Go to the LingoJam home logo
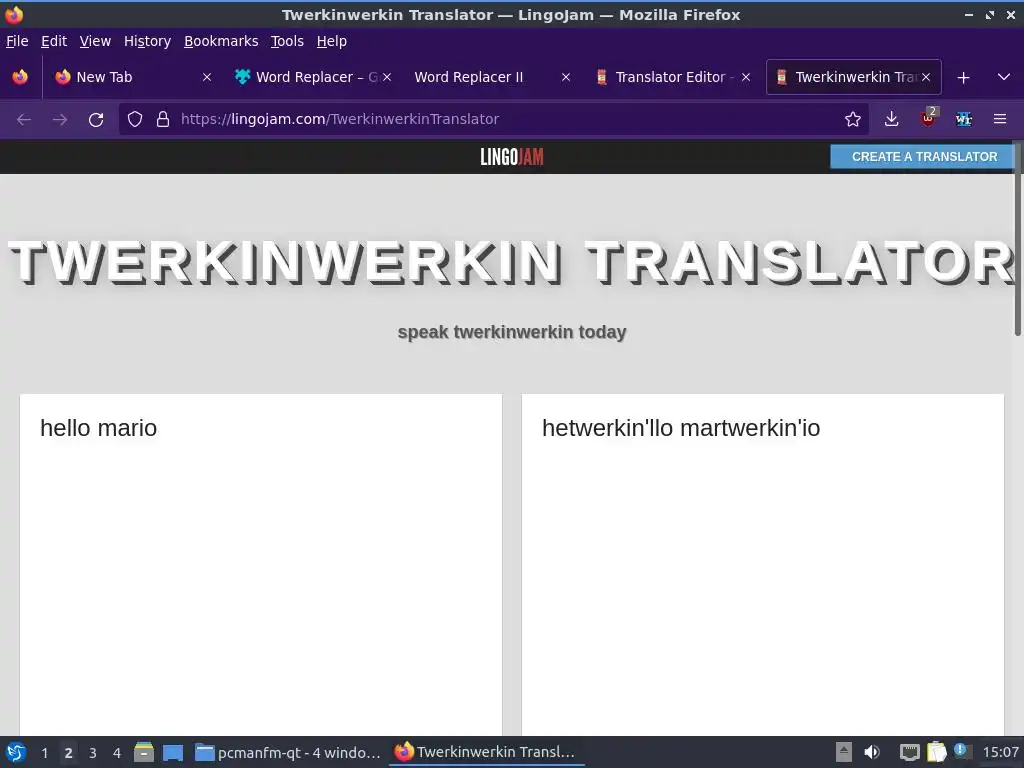The image size is (1024, 768). 512,157
